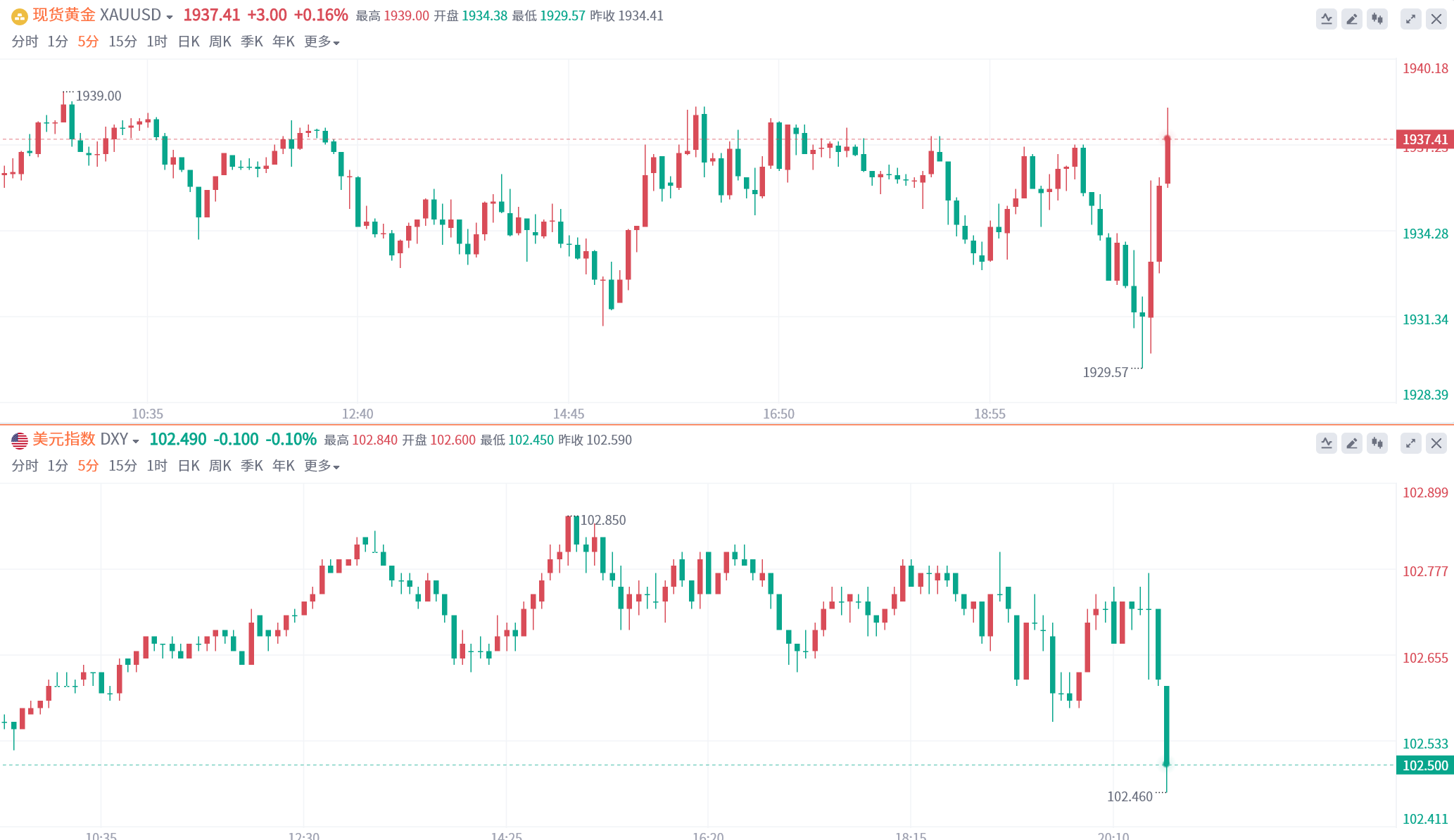Expand the 更多 menu on the DXY chart

pos(322,466)
